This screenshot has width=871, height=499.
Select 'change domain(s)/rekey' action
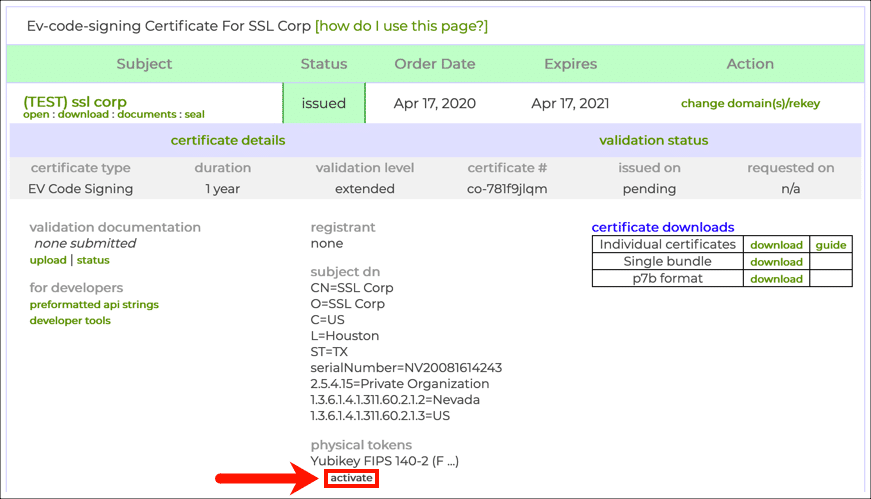[x=750, y=103]
